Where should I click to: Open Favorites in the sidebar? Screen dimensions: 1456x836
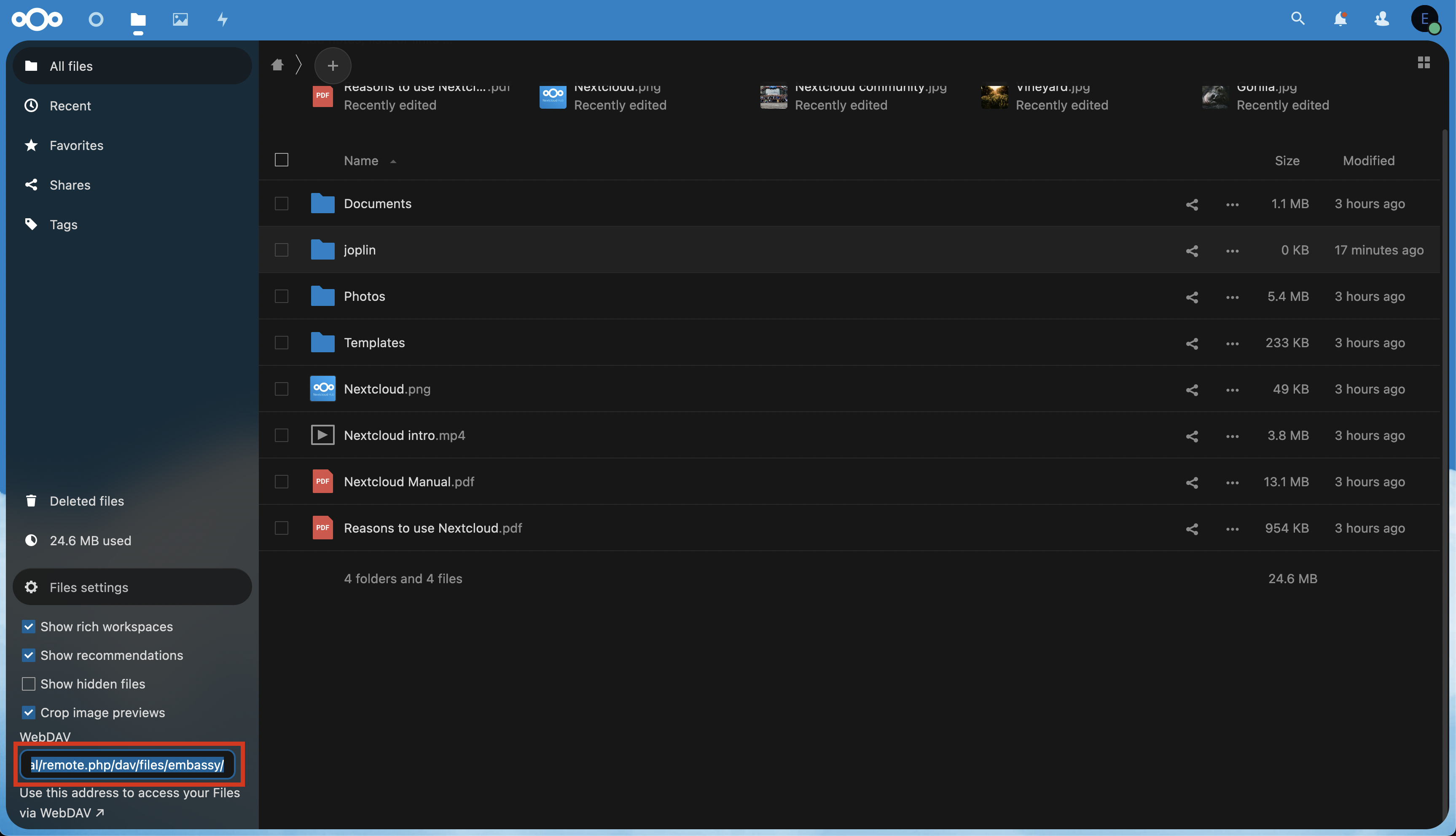click(76, 145)
